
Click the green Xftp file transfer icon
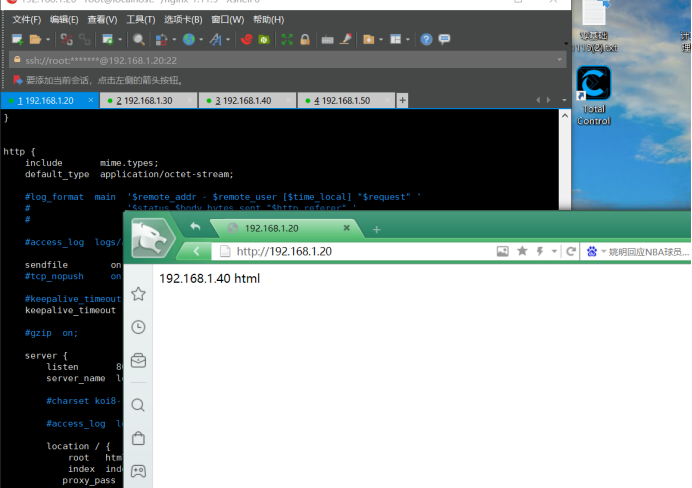coord(264,40)
